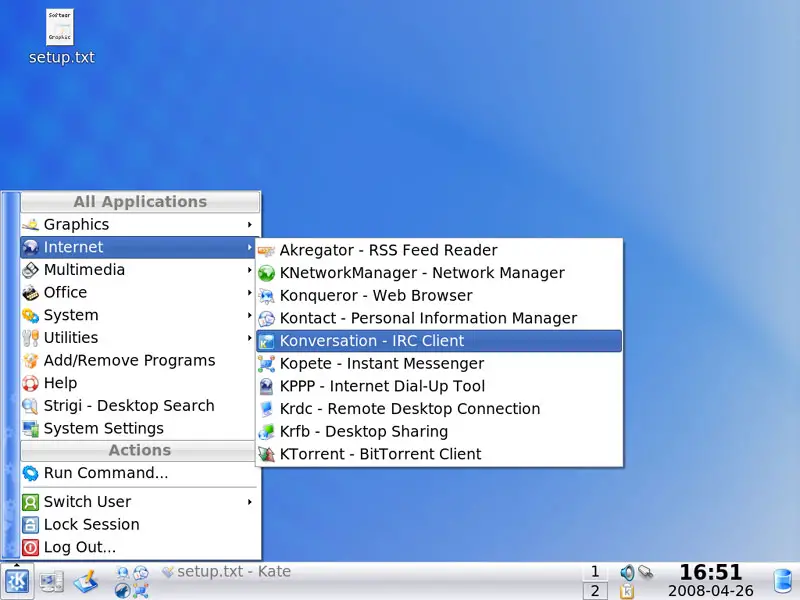Image resolution: width=800 pixels, height=600 pixels.
Task: Click the computer monitor and tower panel icon
Action: [52, 582]
